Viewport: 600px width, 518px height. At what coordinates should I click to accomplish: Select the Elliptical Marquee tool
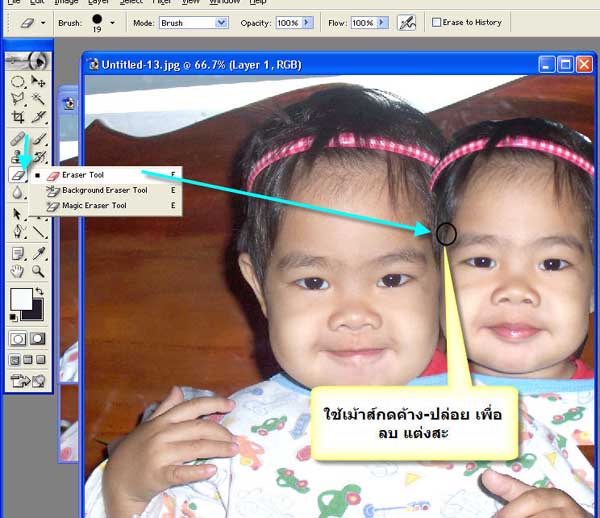point(17,81)
